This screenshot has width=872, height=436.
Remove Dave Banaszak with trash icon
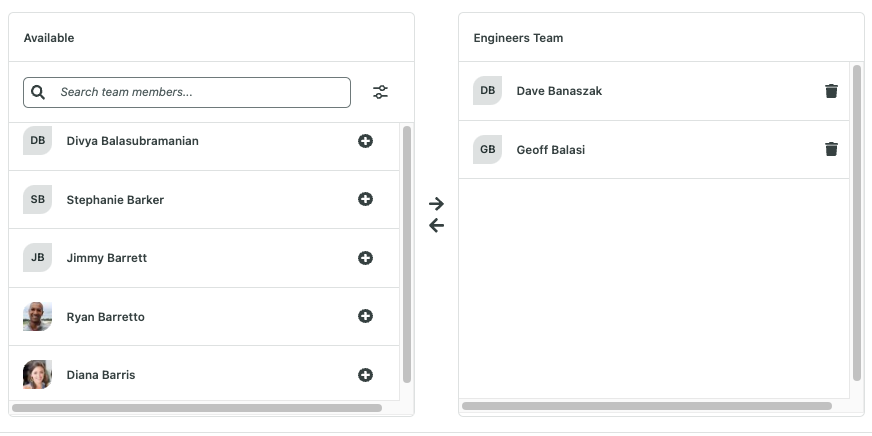point(831,91)
